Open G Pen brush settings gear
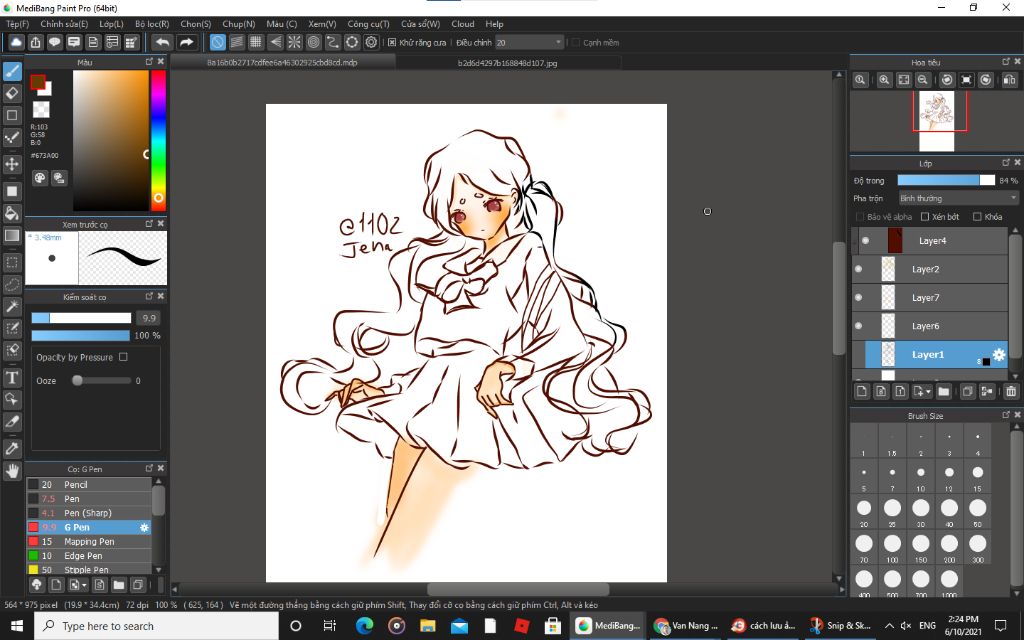 pyautogui.click(x=144, y=528)
